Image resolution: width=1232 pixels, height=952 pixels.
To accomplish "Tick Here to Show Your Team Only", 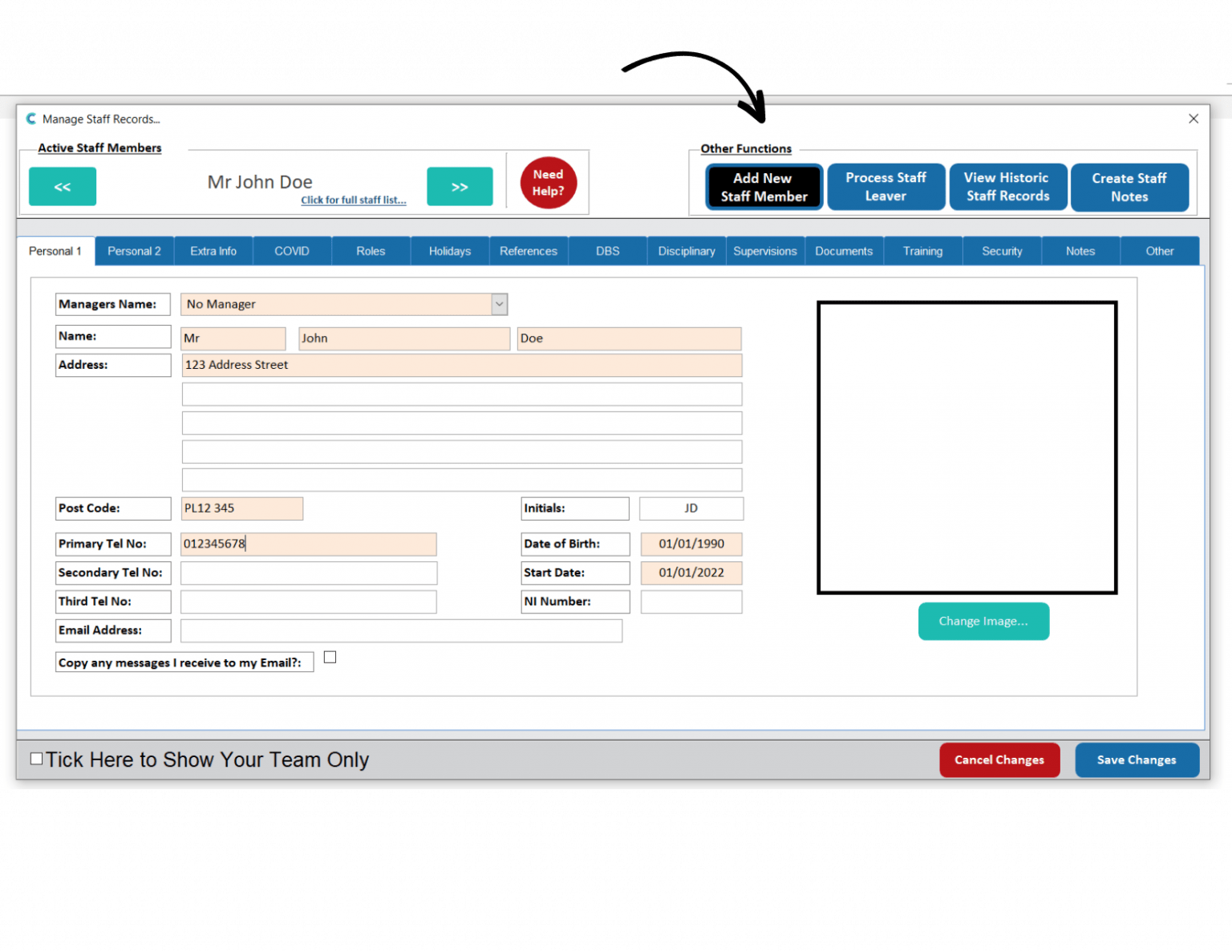I will pos(36,758).
